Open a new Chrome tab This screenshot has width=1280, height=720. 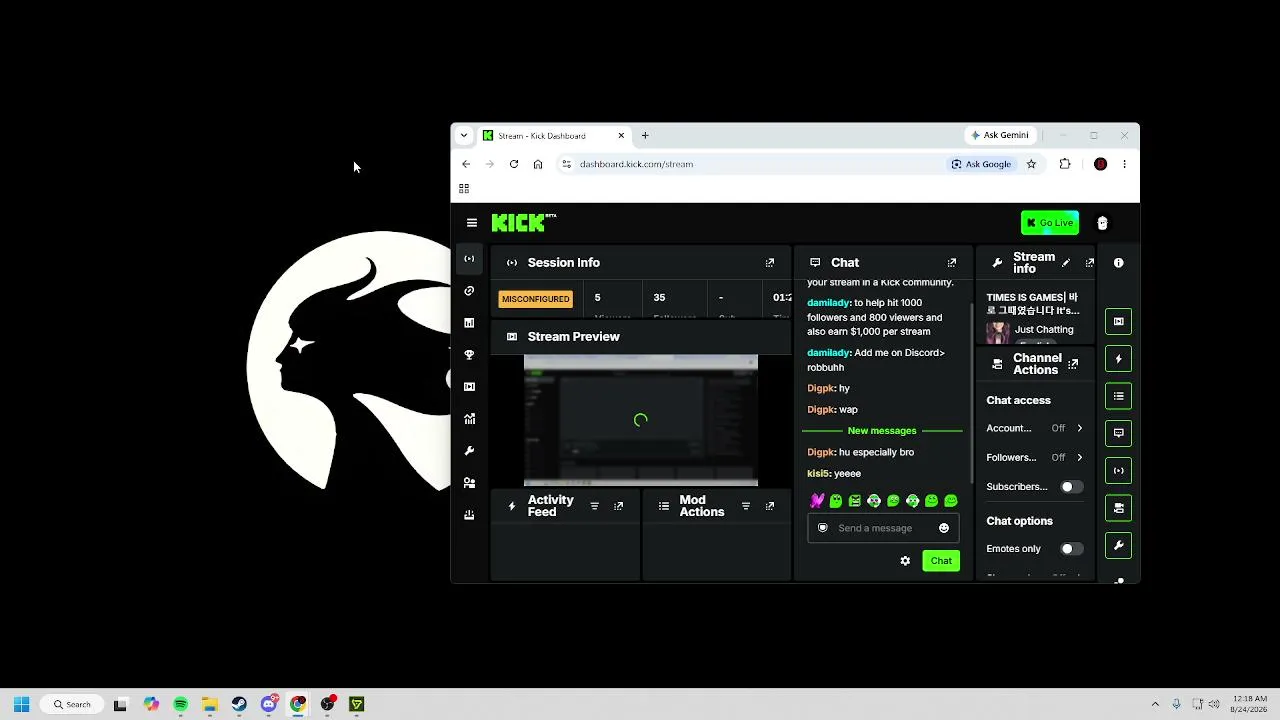645,136
